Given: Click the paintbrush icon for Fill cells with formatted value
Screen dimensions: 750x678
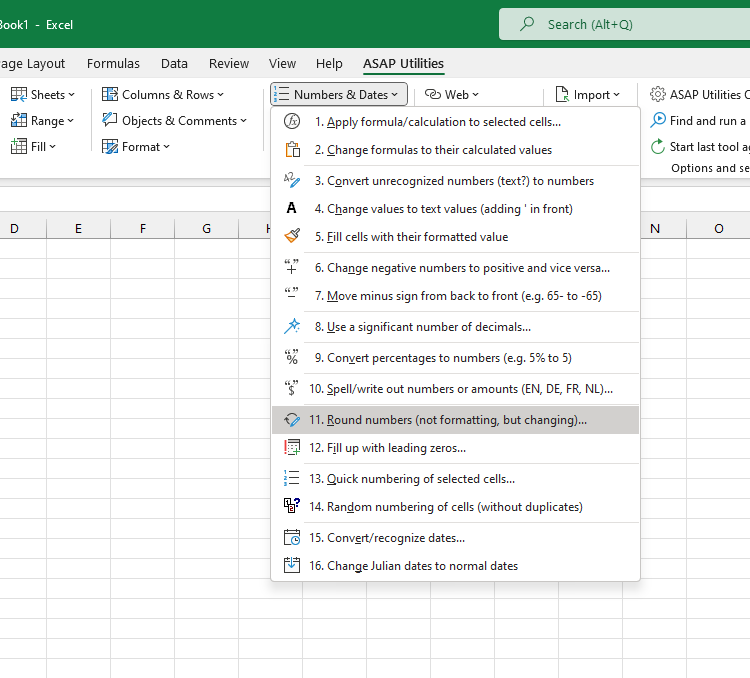Looking at the screenshot, I should point(292,236).
